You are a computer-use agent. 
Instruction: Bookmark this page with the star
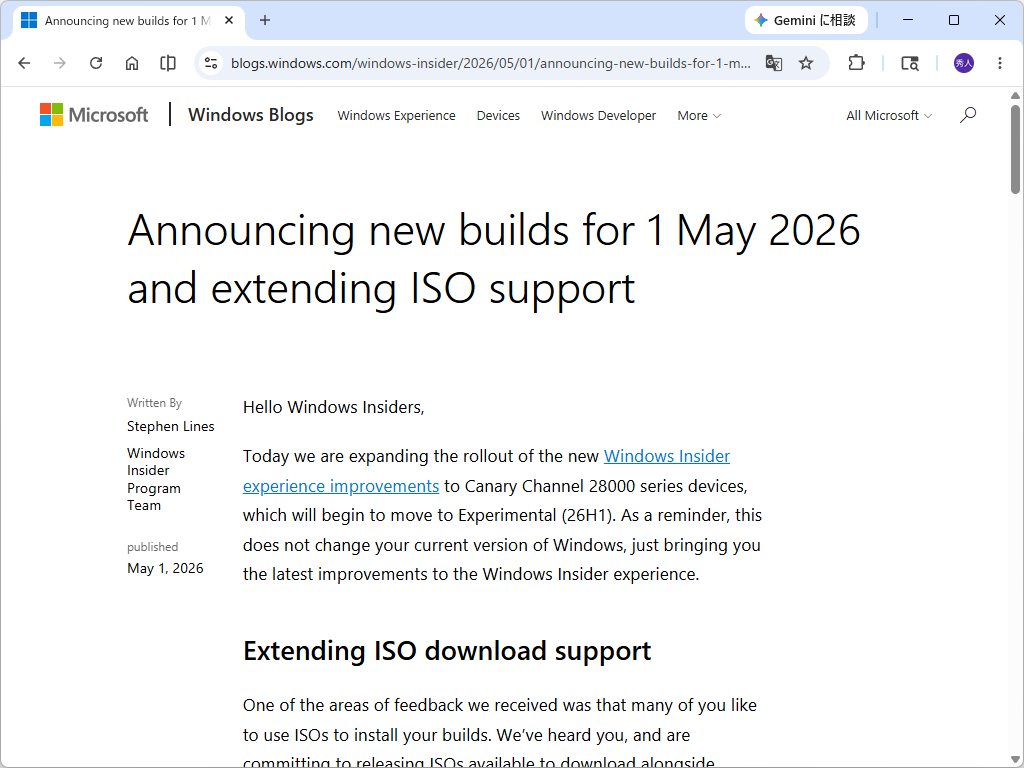click(806, 63)
